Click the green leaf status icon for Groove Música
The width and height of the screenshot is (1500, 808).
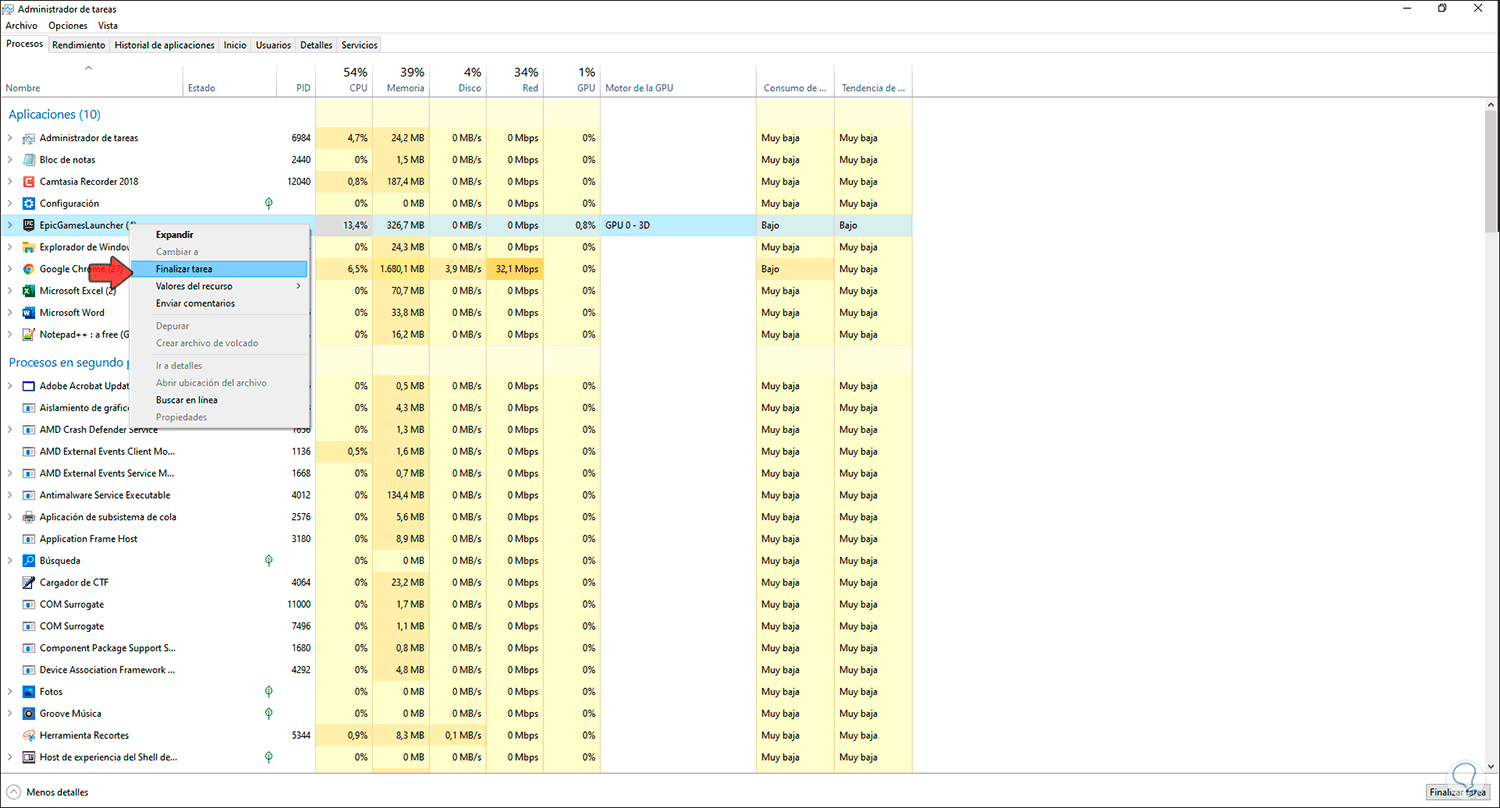[269, 714]
